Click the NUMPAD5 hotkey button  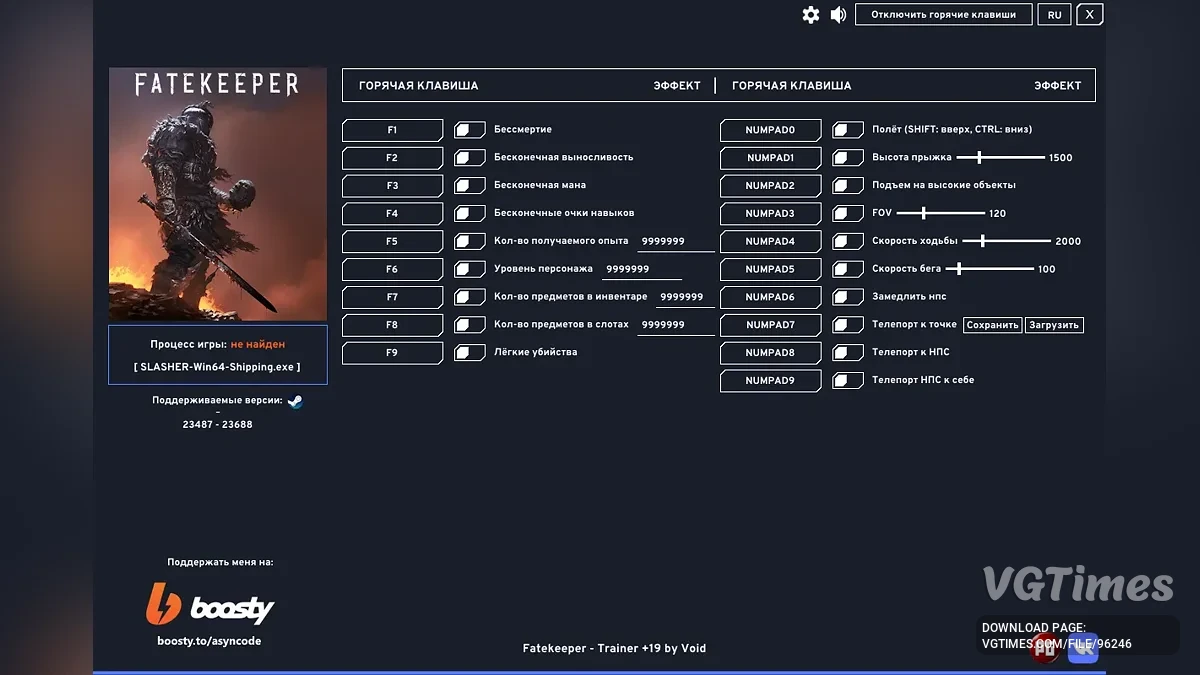coord(771,270)
